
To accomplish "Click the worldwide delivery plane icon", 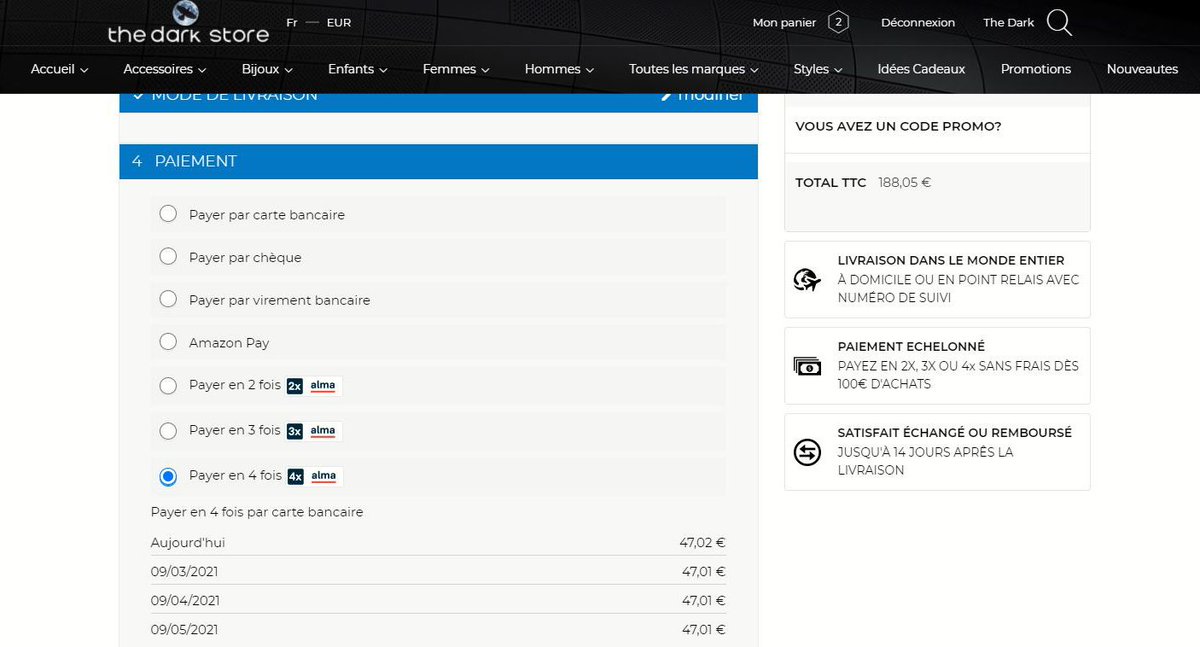I will pyautogui.click(x=807, y=280).
